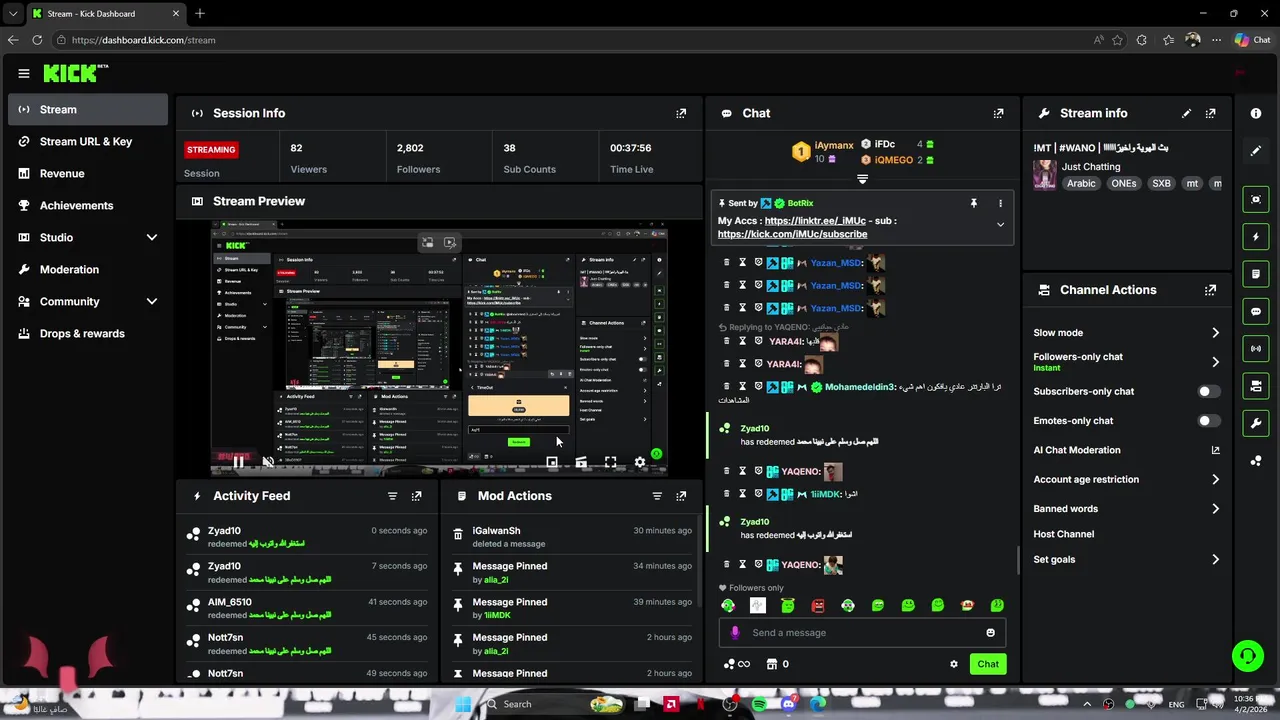Image resolution: width=1280 pixels, height=720 pixels.
Task: Toggle mod actions widget in right rail
Action: click(1256, 274)
